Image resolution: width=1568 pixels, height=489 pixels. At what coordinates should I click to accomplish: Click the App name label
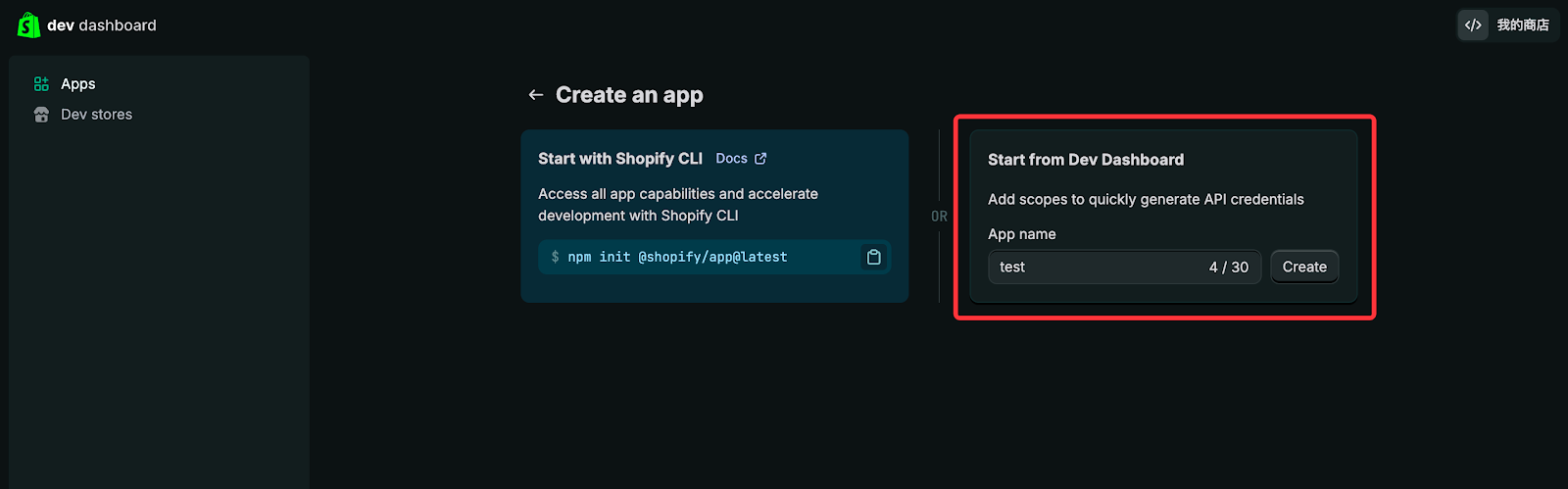(x=1022, y=234)
